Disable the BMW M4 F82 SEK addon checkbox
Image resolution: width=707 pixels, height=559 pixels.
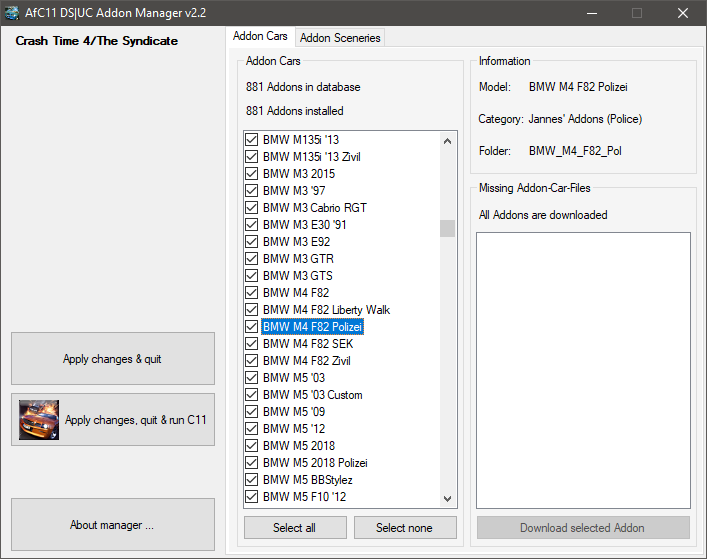(x=252, y=344)
